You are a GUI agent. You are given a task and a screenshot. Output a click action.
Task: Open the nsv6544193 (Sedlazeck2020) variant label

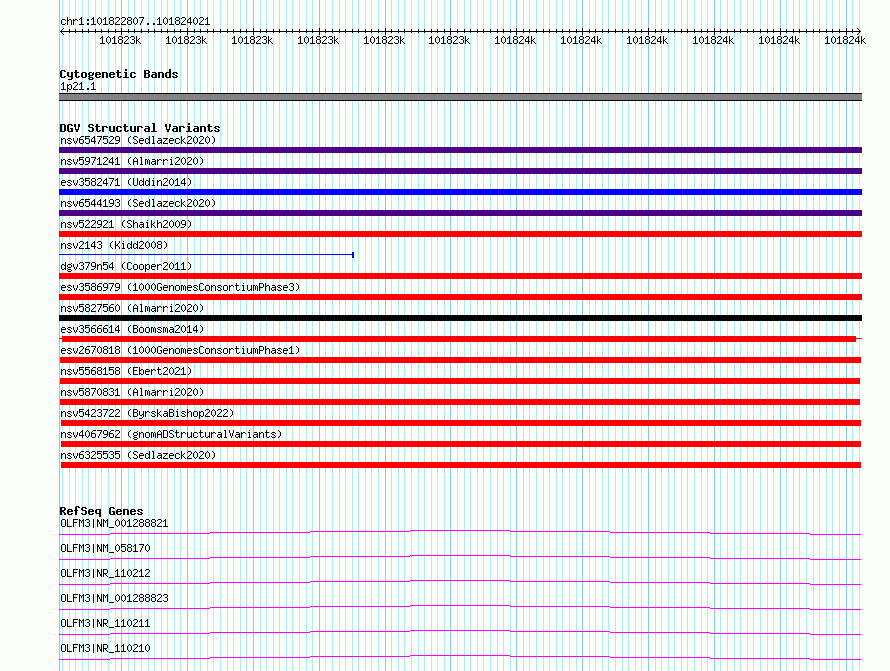pos(138,203)
